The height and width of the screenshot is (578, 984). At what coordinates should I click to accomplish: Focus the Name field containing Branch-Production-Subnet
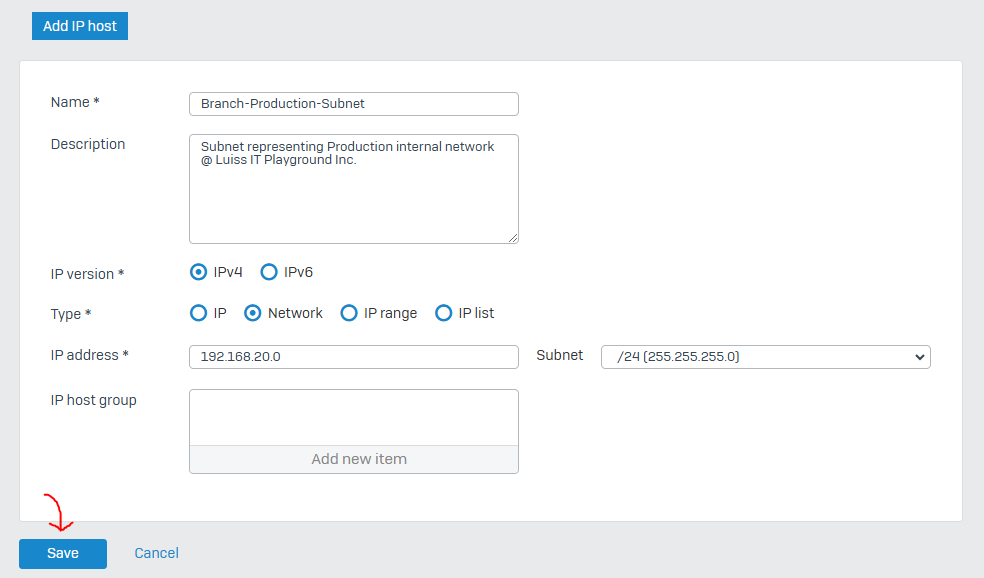point(353,104)
